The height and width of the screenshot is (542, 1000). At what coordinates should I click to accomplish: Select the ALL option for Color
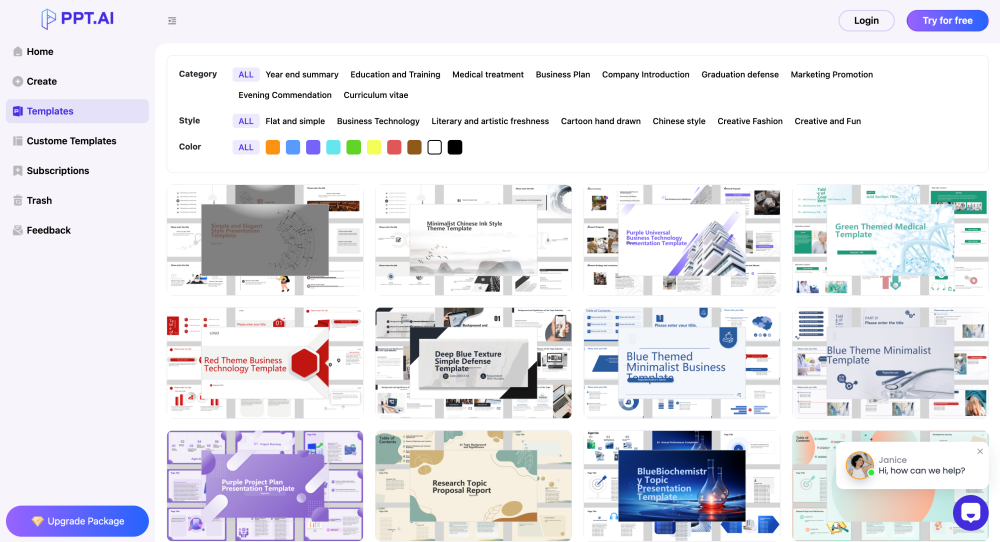(246, 147)
